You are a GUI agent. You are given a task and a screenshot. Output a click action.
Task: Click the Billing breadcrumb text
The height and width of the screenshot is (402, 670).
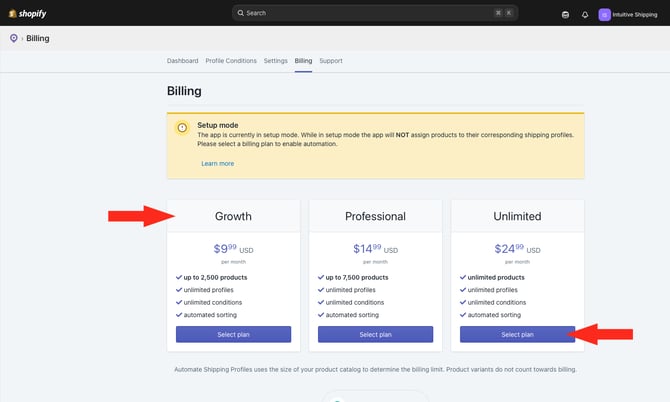pos(38,38)
